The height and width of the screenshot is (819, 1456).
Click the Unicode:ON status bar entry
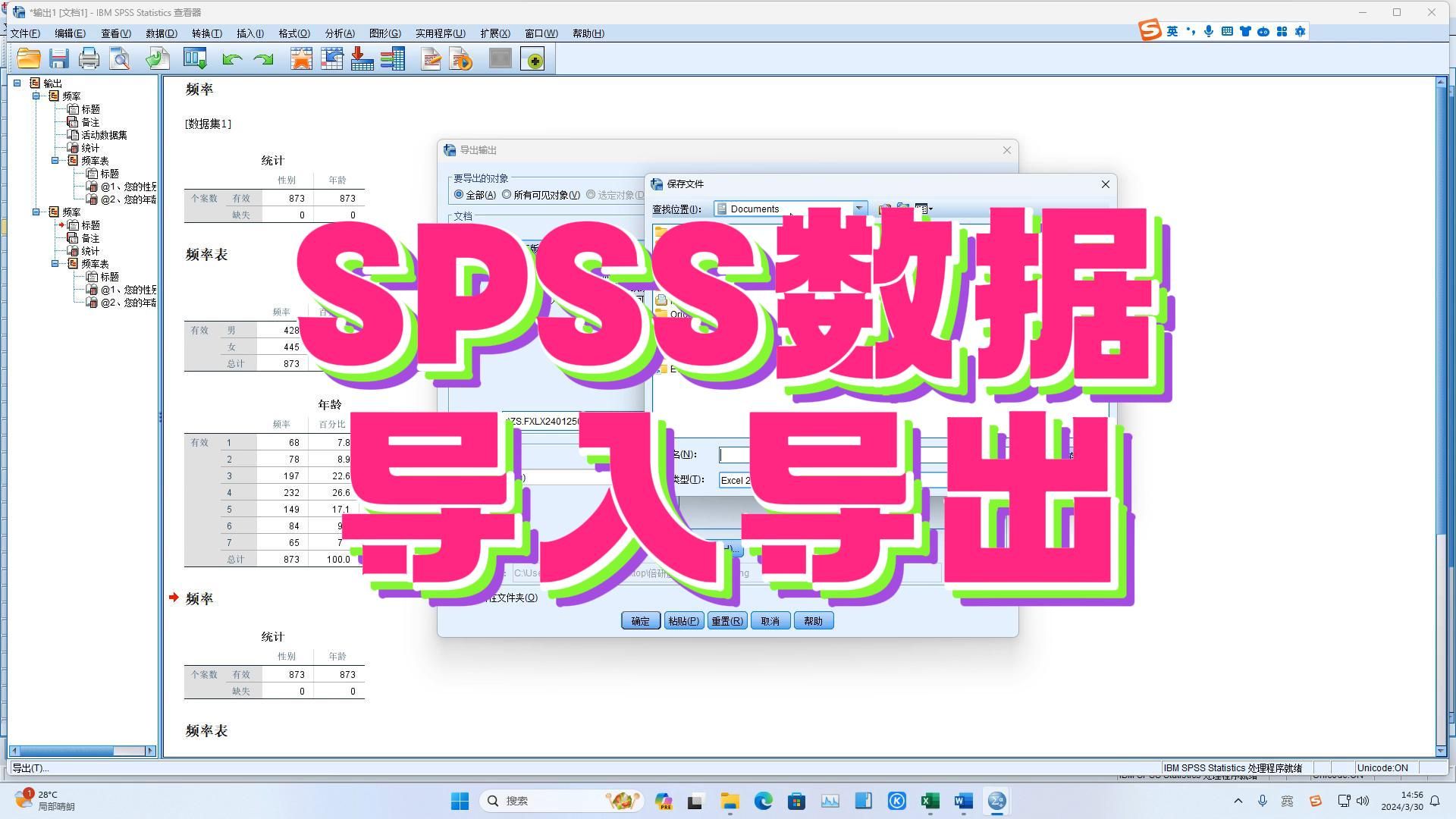pyautogui.click(x=1382, y=768)
